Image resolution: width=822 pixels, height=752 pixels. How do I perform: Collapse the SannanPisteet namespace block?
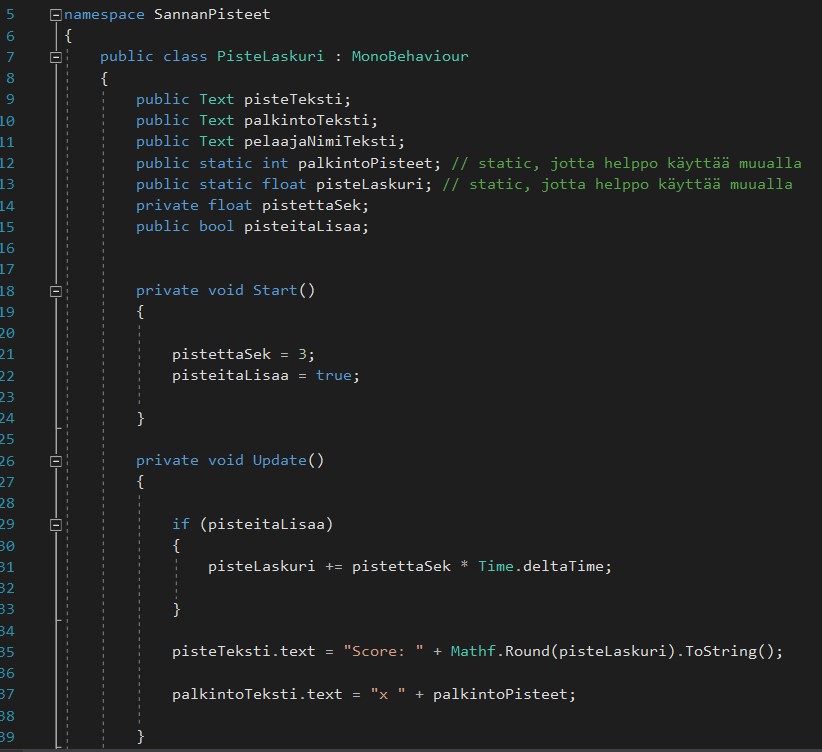tap(56, 15)
